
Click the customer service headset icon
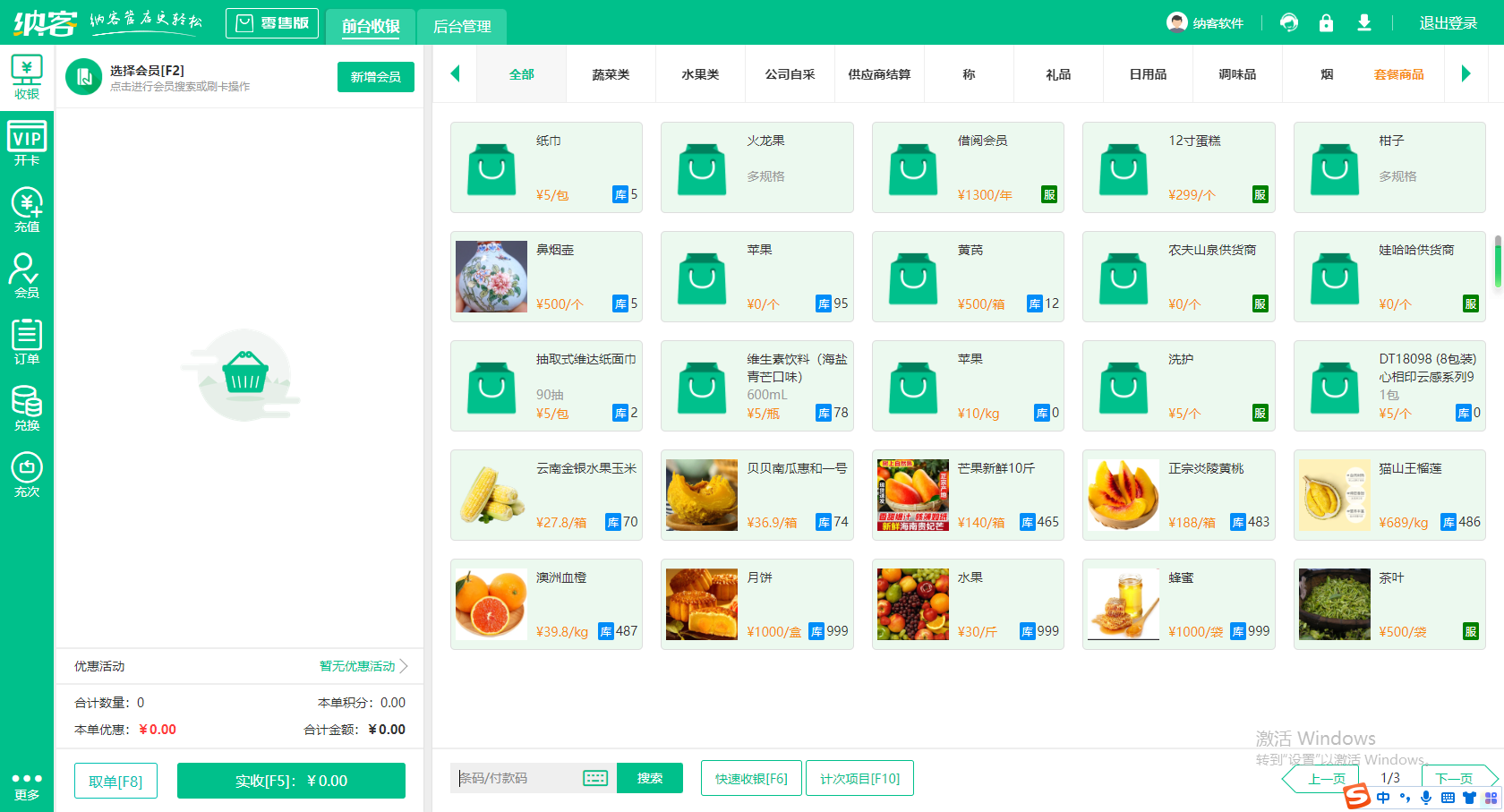coord(1289,22)
